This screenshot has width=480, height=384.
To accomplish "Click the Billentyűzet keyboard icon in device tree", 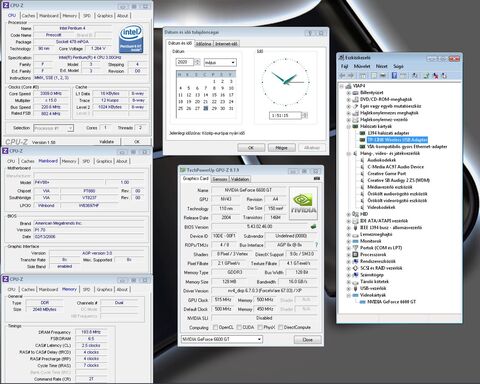I will pyautogui.click(x=355, y=92).
